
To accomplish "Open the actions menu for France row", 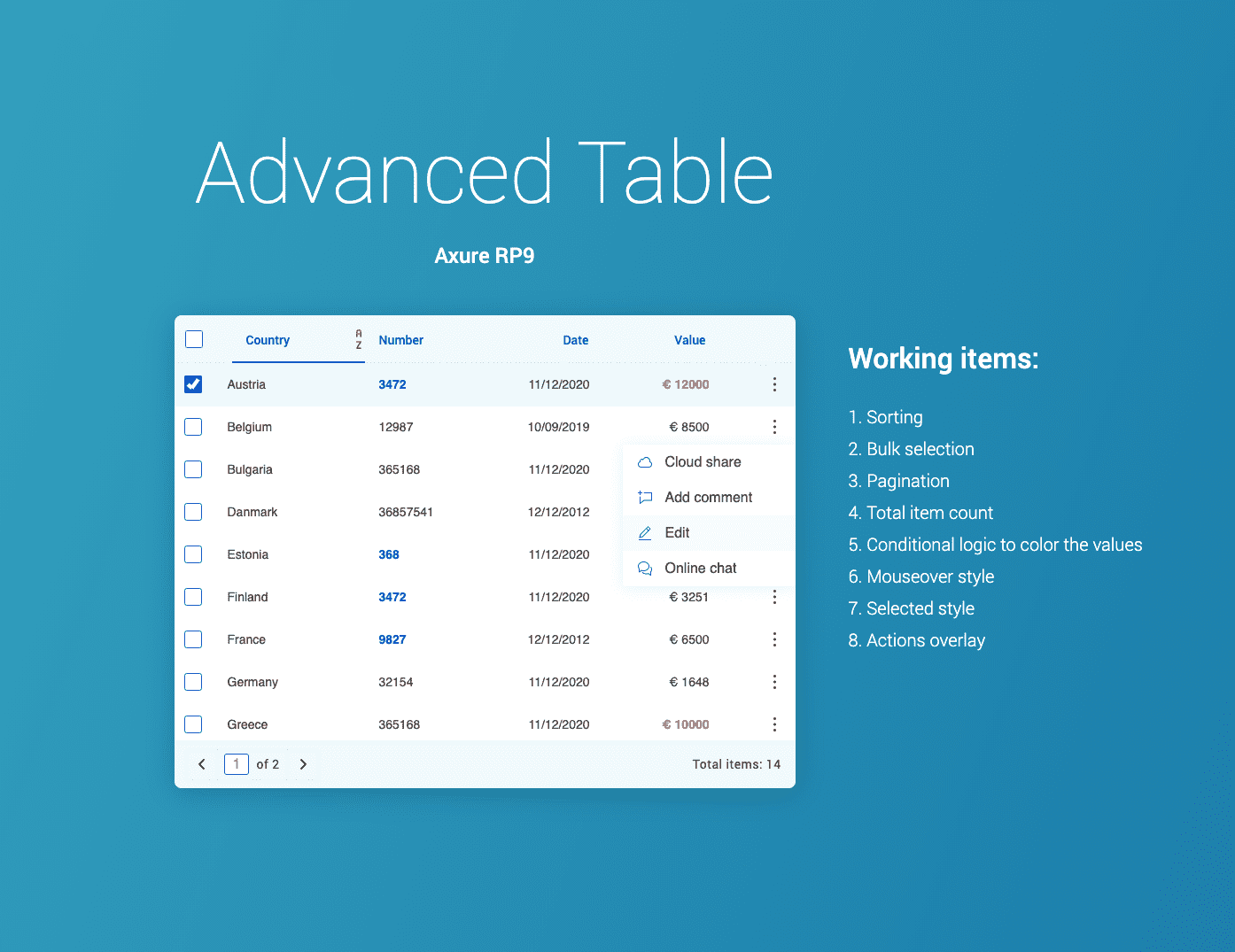I will click(x=774, y=639).
